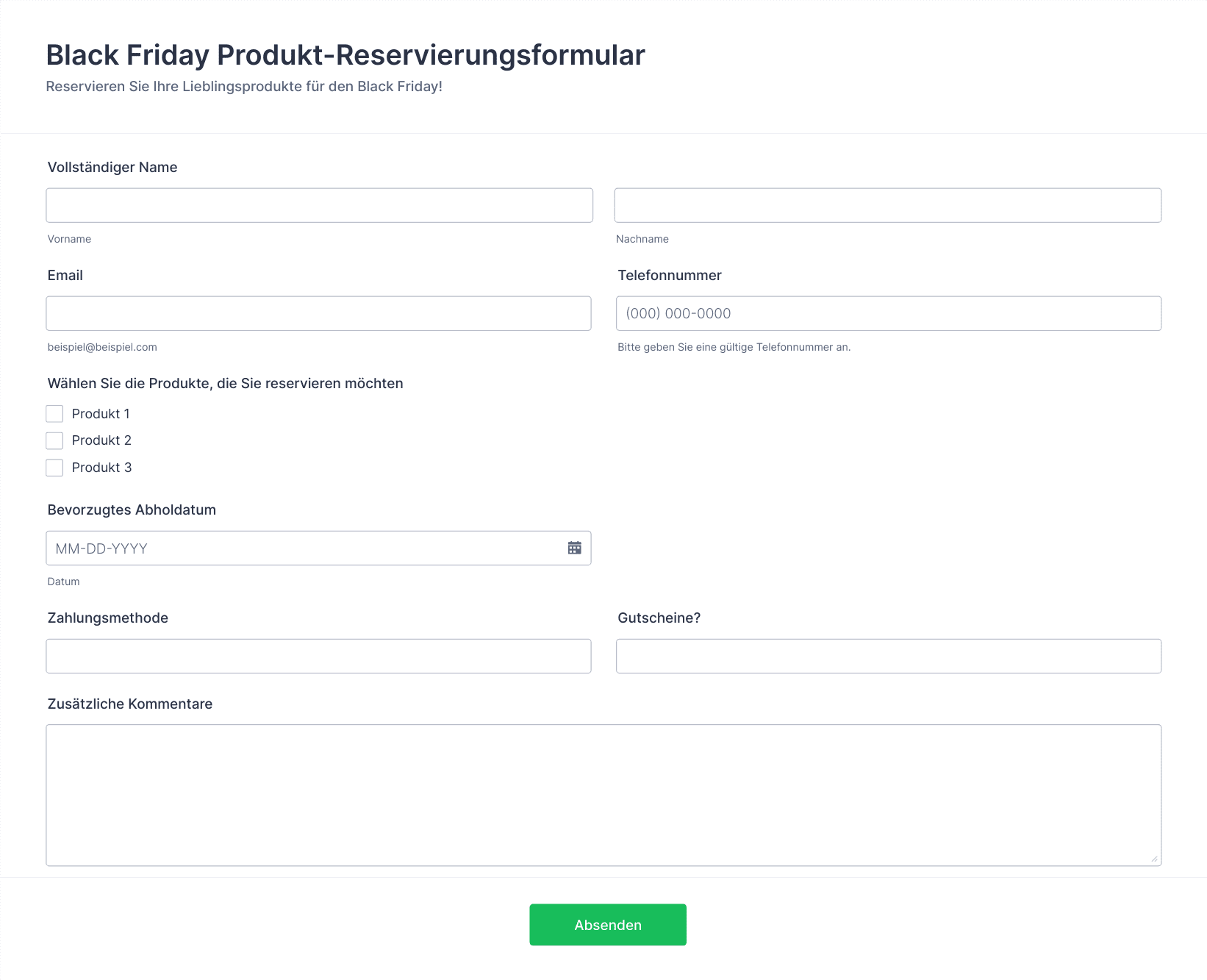Click the Produkt 3 label text
1207x980 pixels.
click(101, 468)
